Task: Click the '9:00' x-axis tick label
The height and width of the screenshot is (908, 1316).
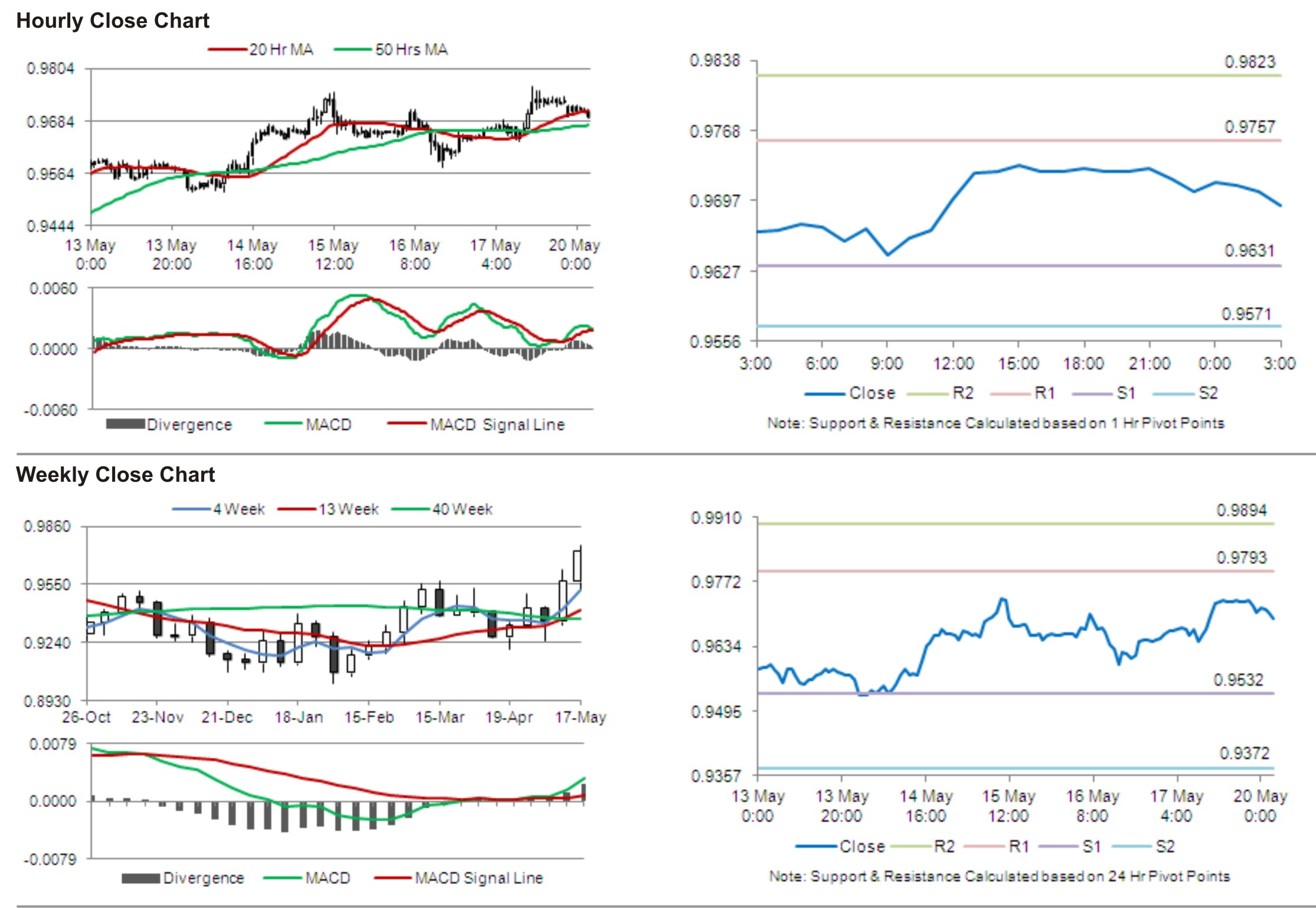Action: (887, 364)
